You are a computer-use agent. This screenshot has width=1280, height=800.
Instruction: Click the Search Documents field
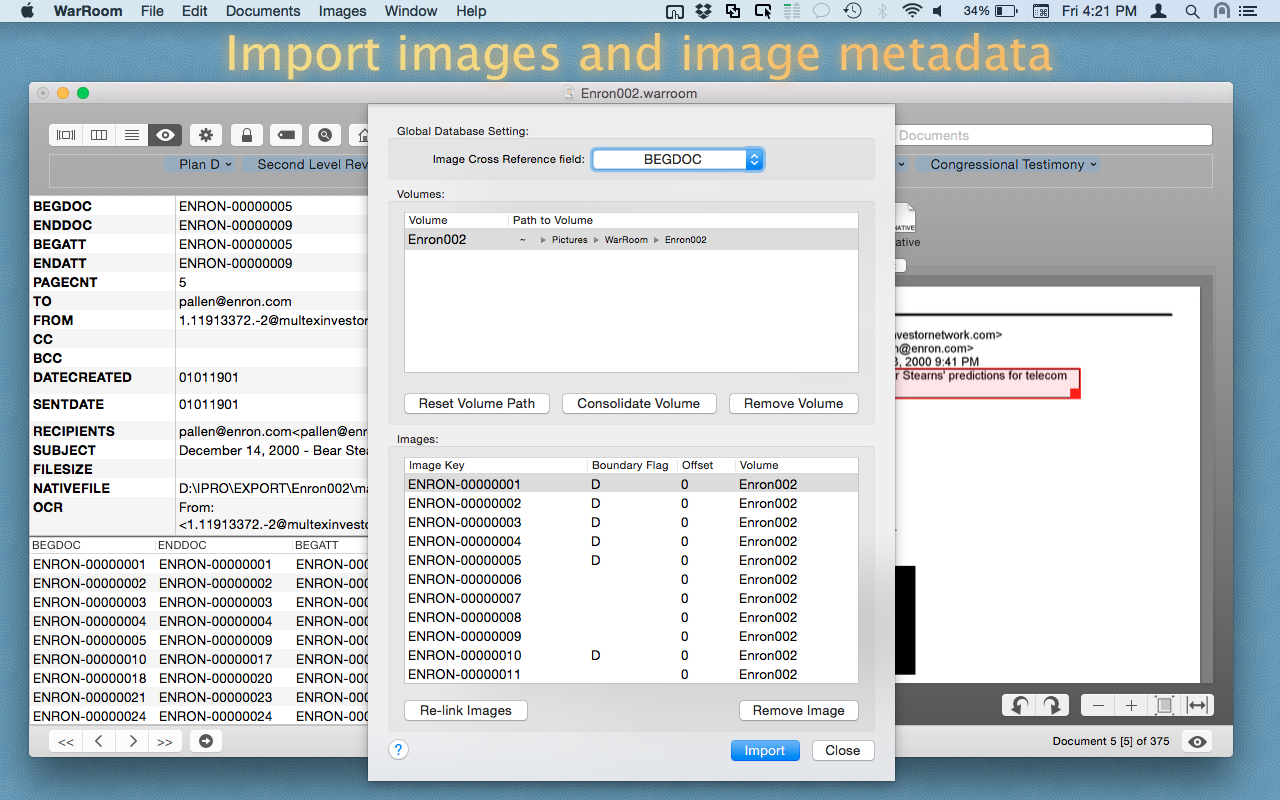pos(1053,135)
